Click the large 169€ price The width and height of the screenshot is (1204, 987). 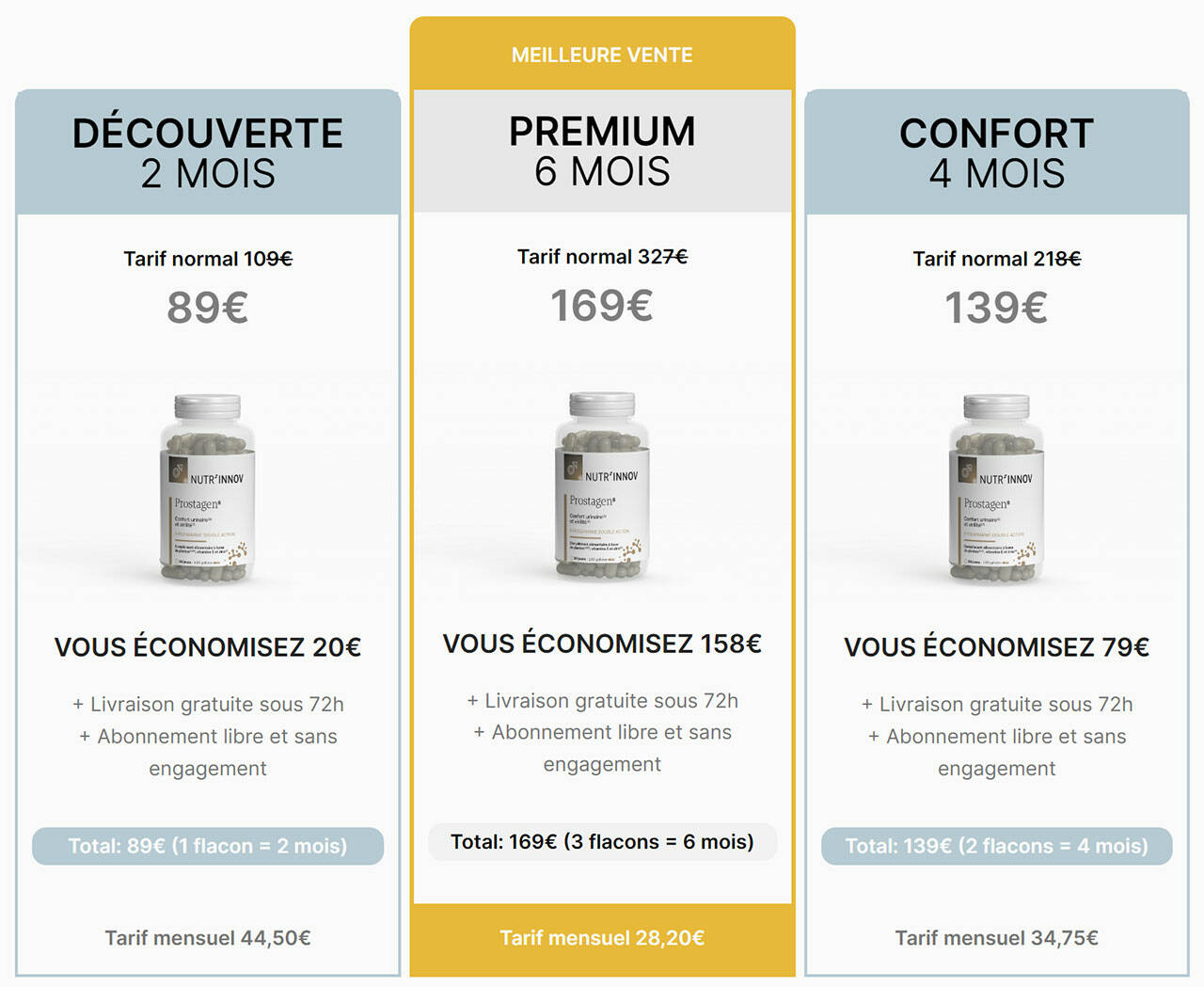pos(602,306)
